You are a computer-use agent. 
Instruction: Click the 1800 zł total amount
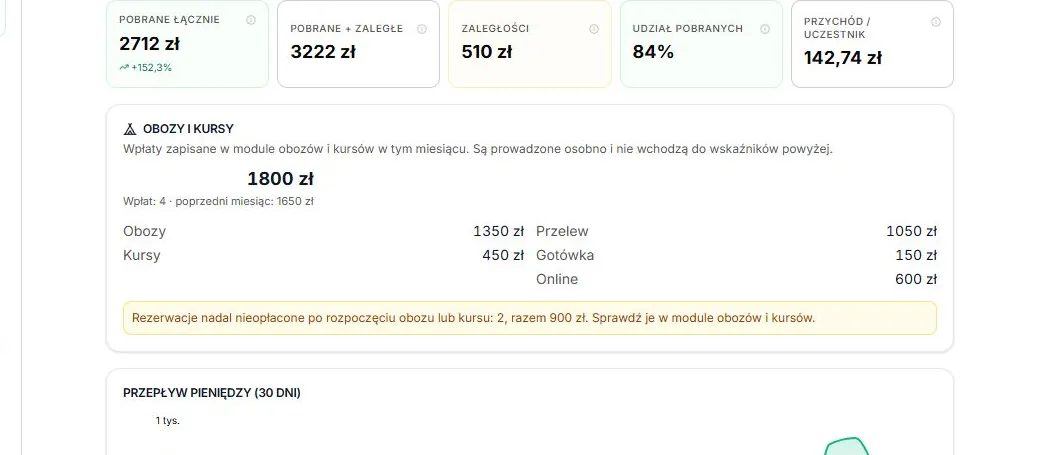tap(280, 179)
